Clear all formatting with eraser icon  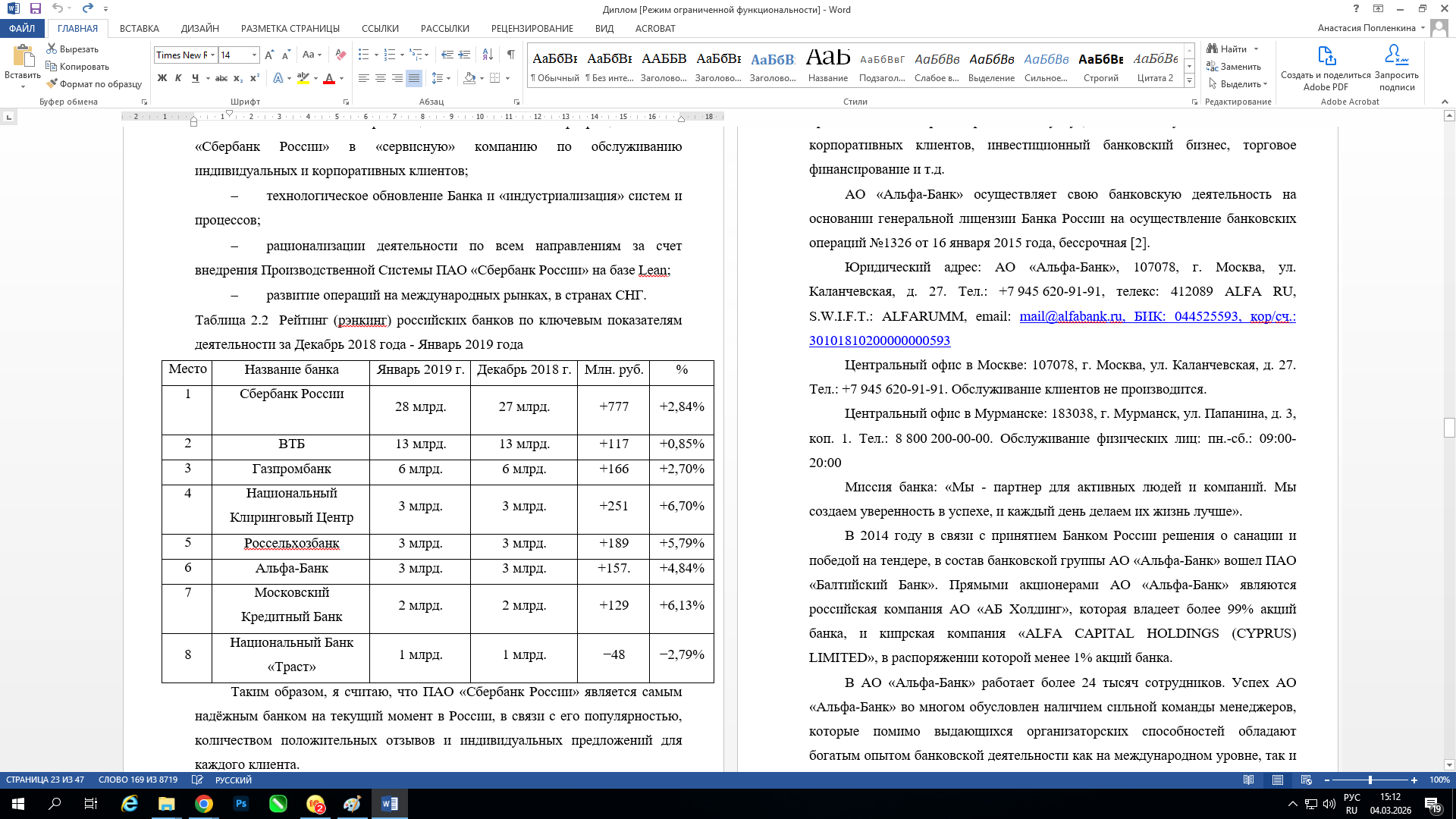340,55
